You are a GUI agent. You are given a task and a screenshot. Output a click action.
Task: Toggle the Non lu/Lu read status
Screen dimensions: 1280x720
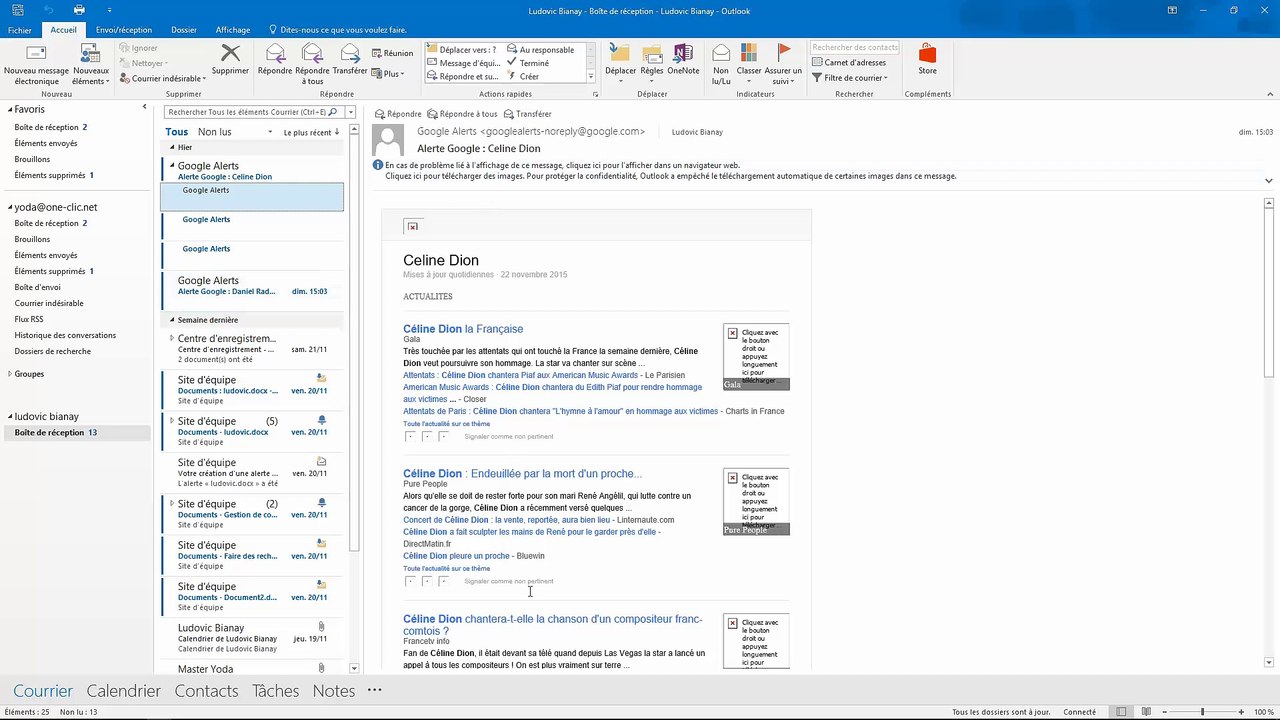click(721, 63)
